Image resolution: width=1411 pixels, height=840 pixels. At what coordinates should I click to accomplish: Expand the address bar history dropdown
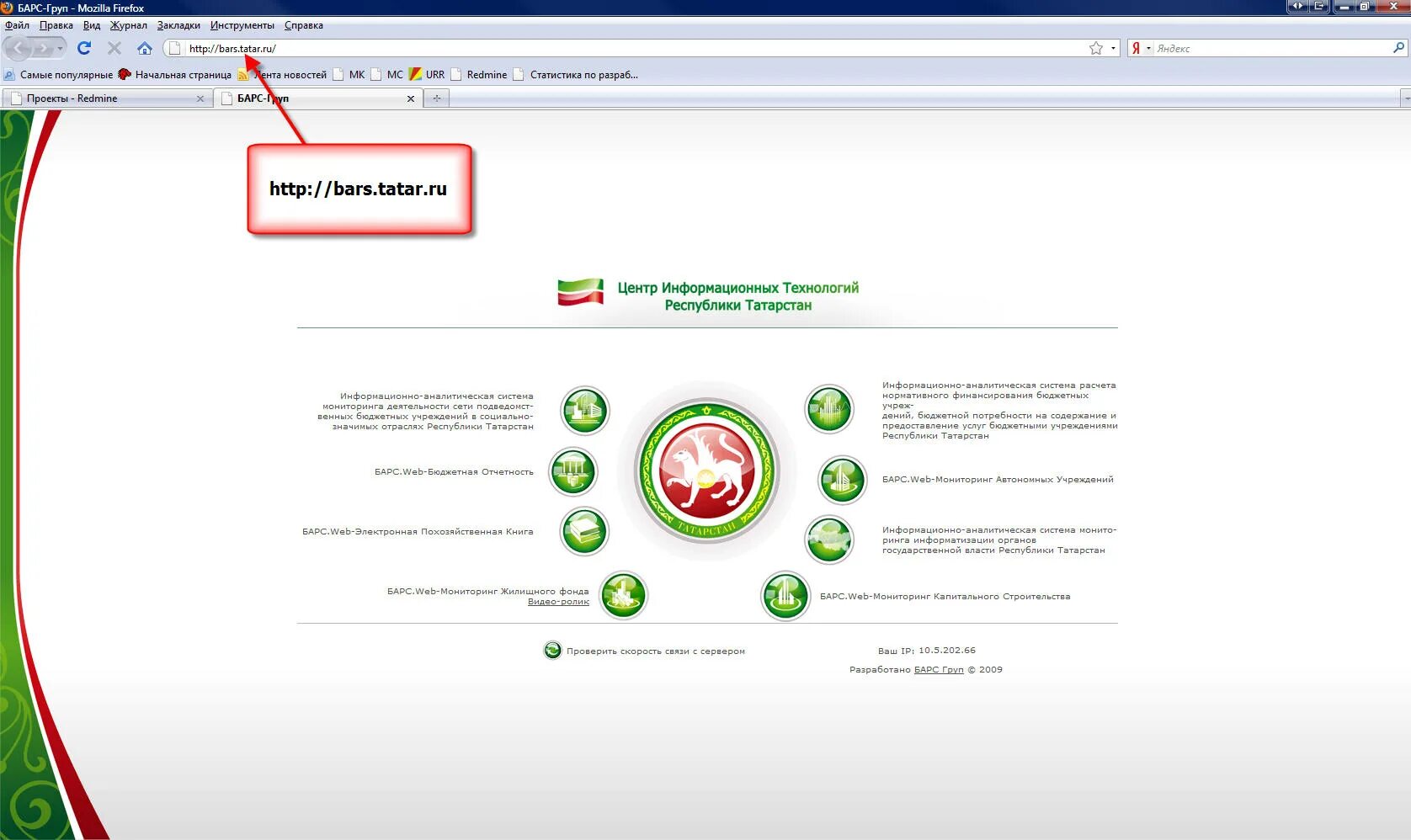pos(1113,48)
